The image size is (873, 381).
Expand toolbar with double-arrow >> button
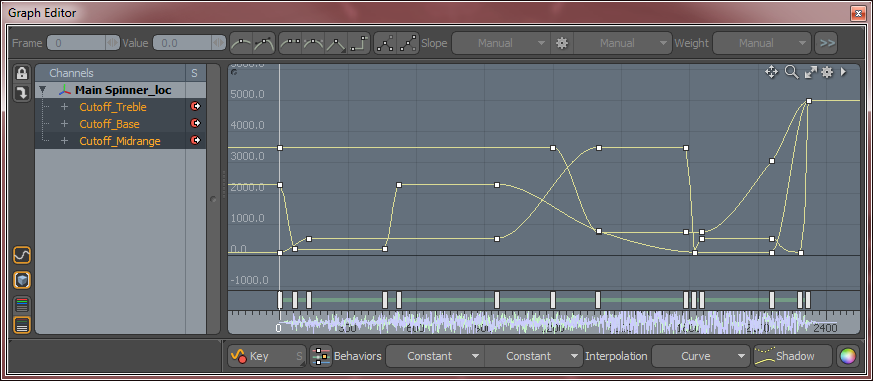(x=826, y=43)
